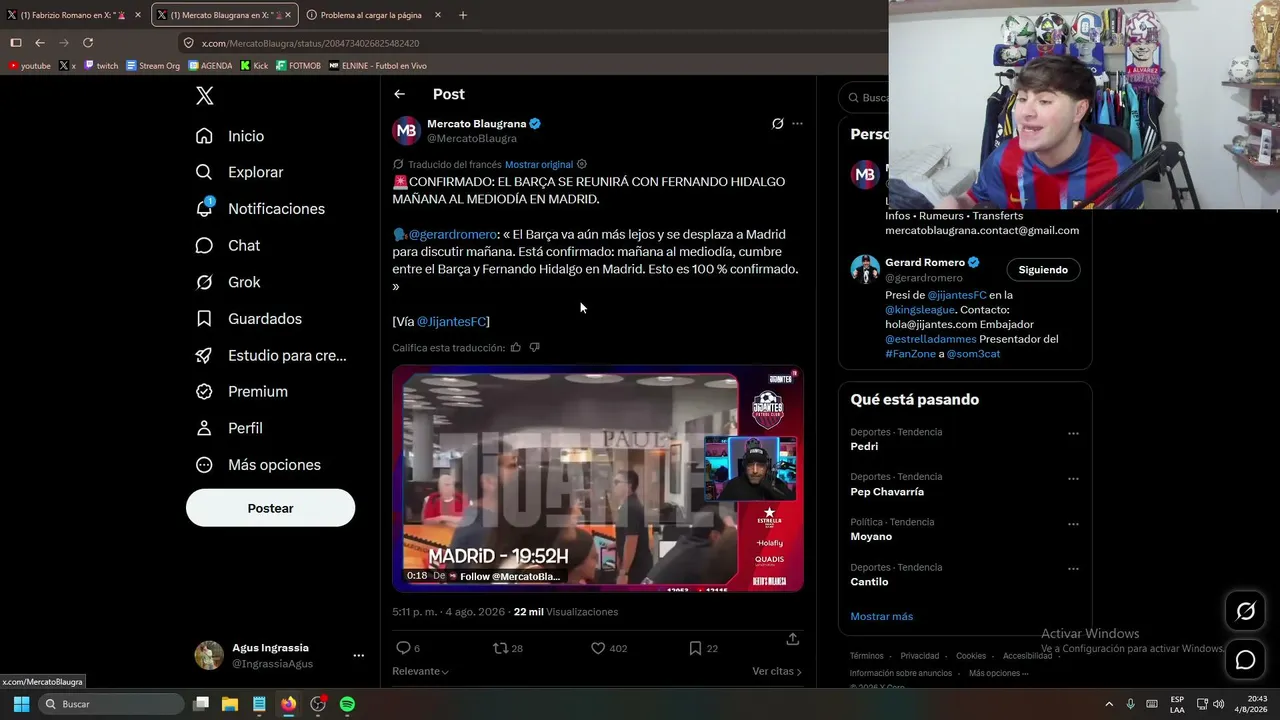Open more options for Cantilo trend
Image resolution: width=1280 pixels, height=720 pixels.
pos(1073,568)
